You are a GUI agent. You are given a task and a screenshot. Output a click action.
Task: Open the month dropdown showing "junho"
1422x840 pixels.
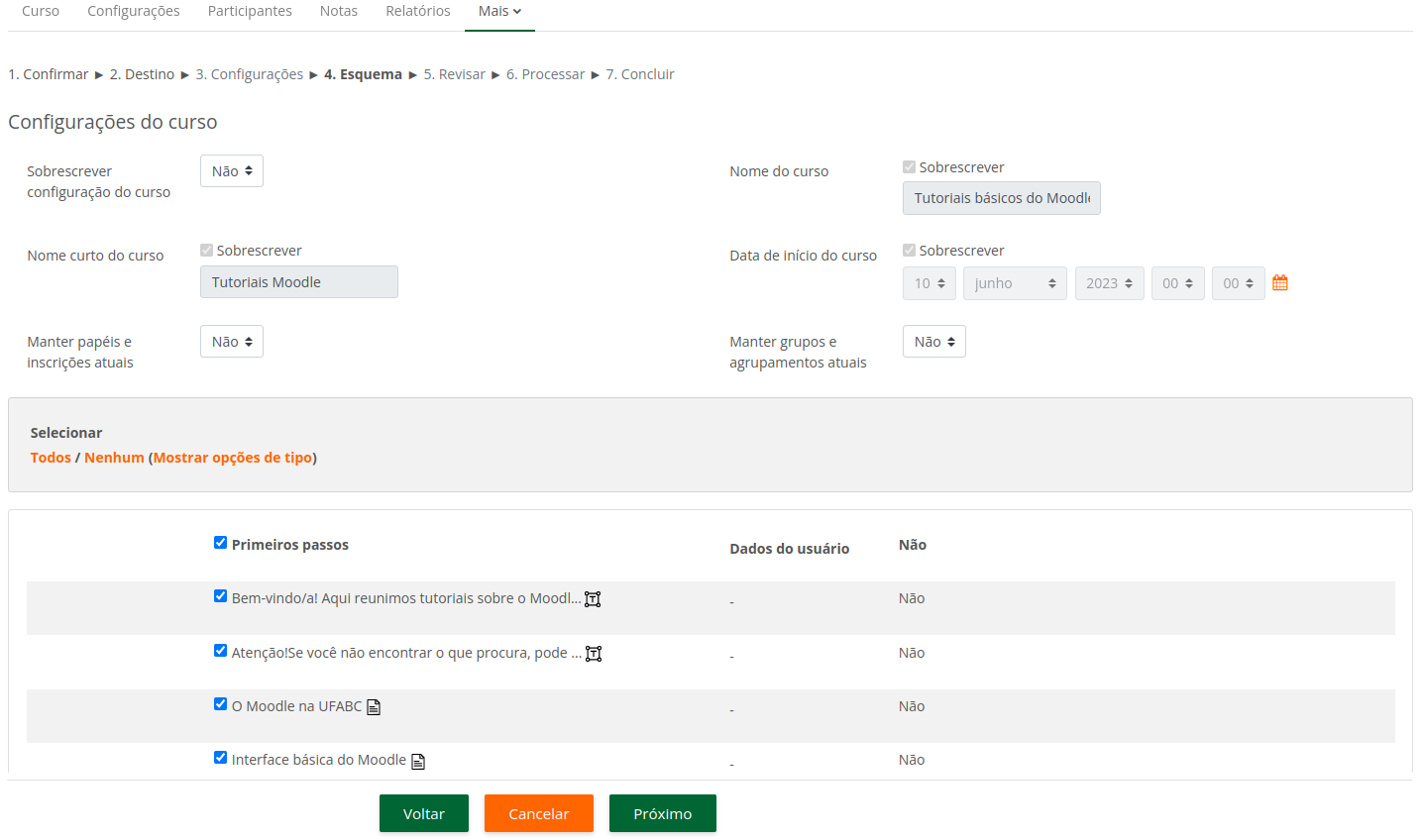(x=1014, y=282)
